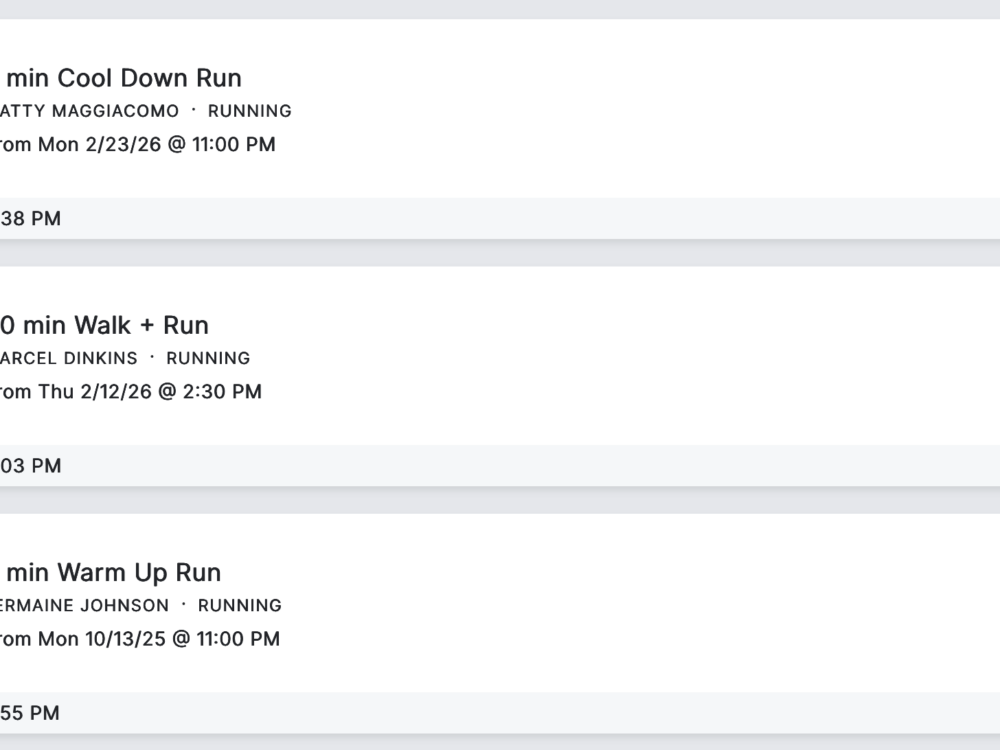This screenshot has width=1000, height=750.
Task: Open the Warm Up Run workout title
Action: [111, 572]
